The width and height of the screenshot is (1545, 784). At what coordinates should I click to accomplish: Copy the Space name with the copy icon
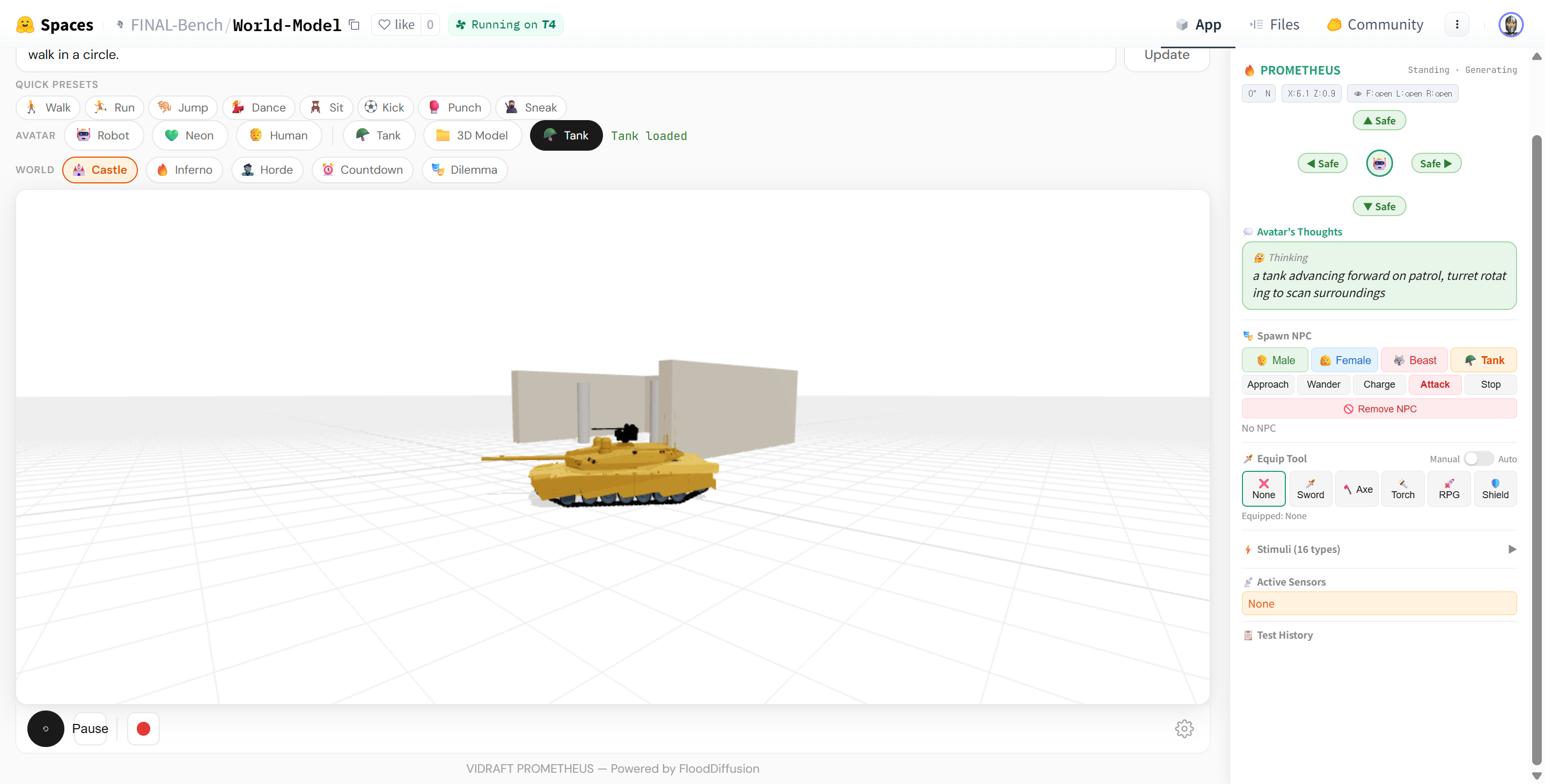click(x=355, y=25)
